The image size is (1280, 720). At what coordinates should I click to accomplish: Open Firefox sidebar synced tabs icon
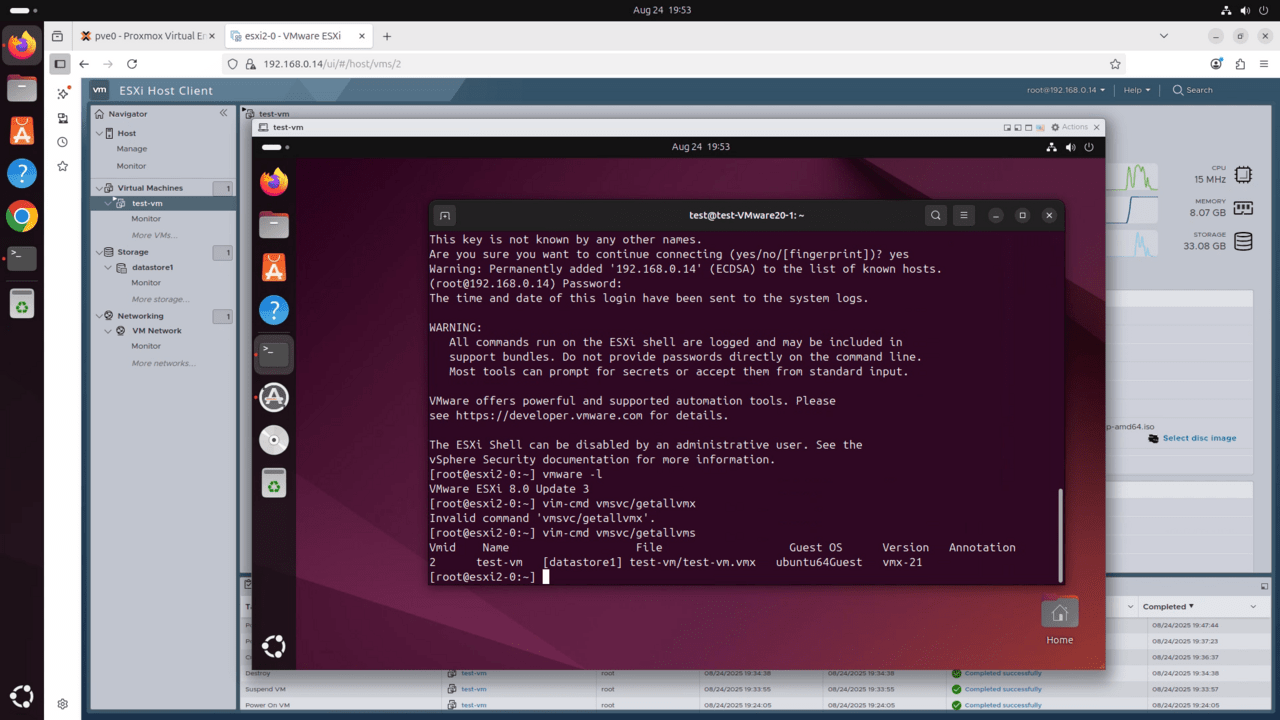[62, 117]
